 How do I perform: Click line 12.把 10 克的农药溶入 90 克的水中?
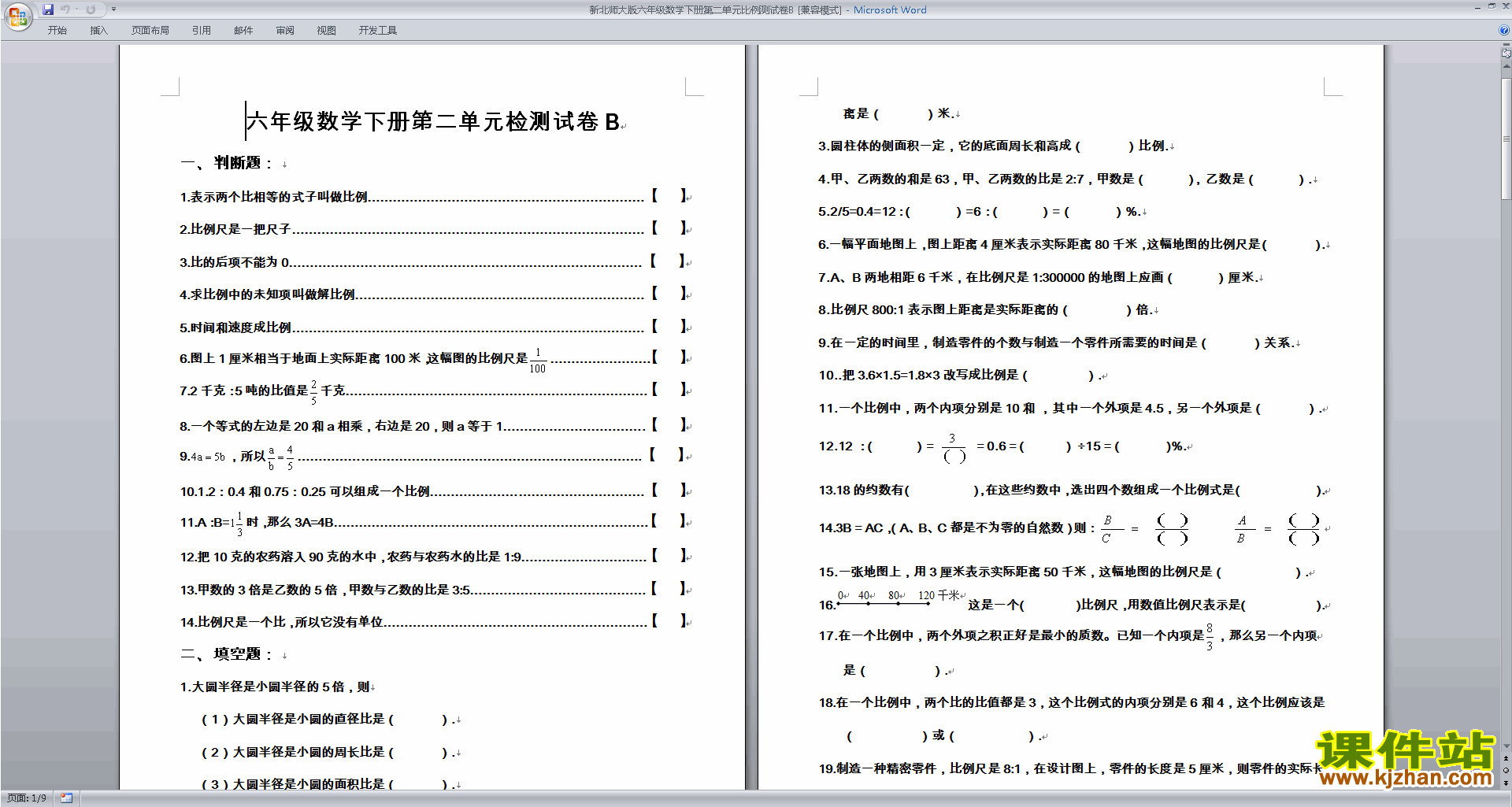(435, 557)
